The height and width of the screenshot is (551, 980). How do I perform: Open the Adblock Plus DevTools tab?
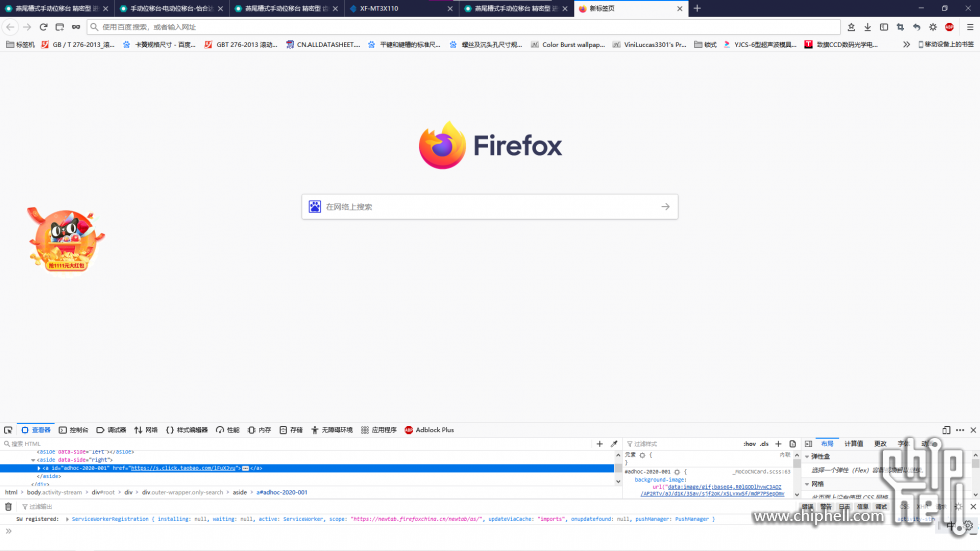point(429,430)
